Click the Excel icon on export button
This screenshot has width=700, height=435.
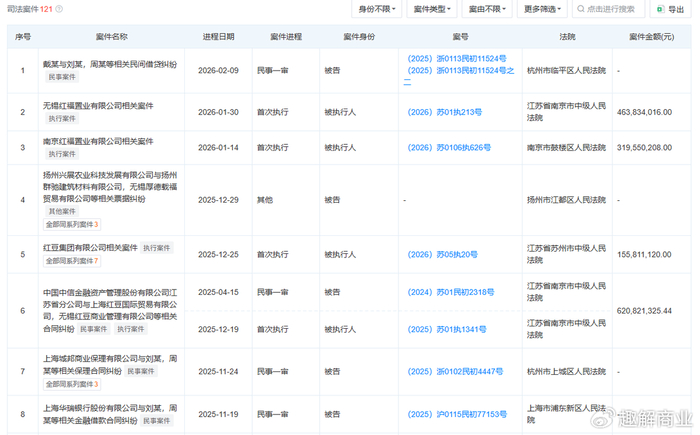[660, 9]
